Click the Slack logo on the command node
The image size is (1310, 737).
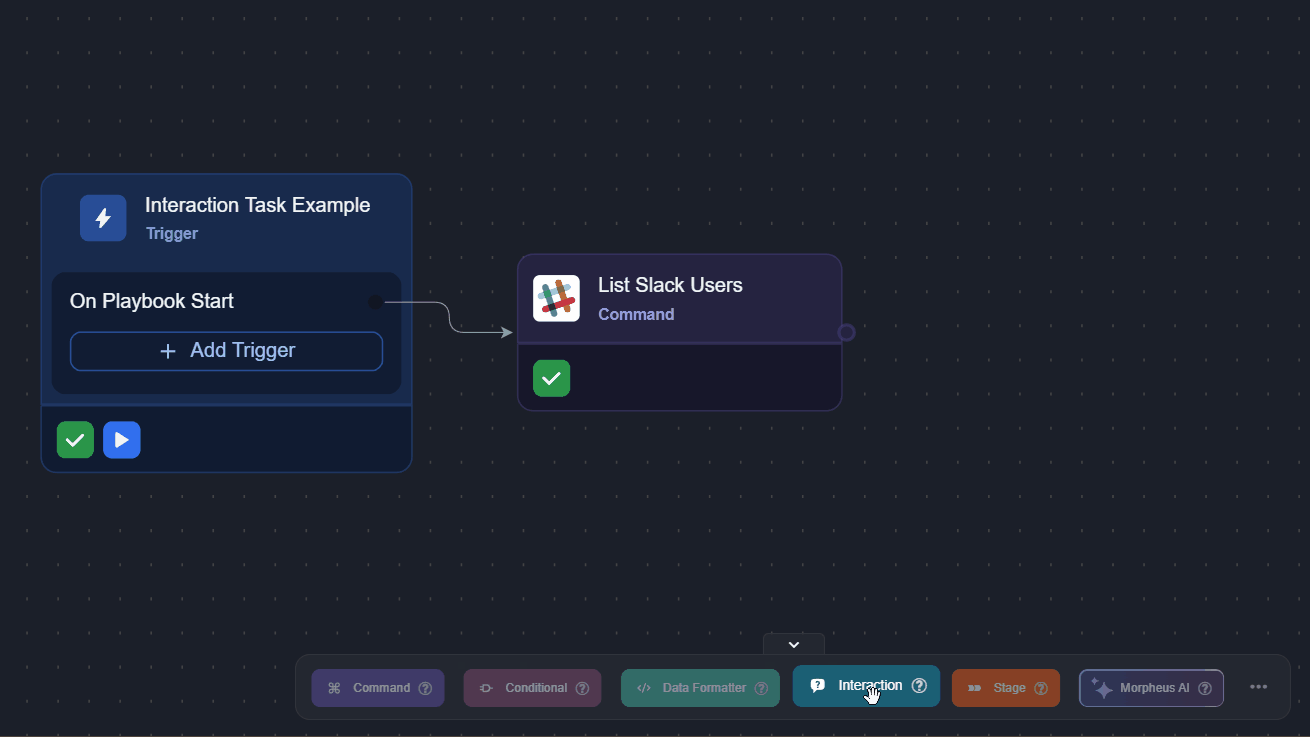point(556,298)
